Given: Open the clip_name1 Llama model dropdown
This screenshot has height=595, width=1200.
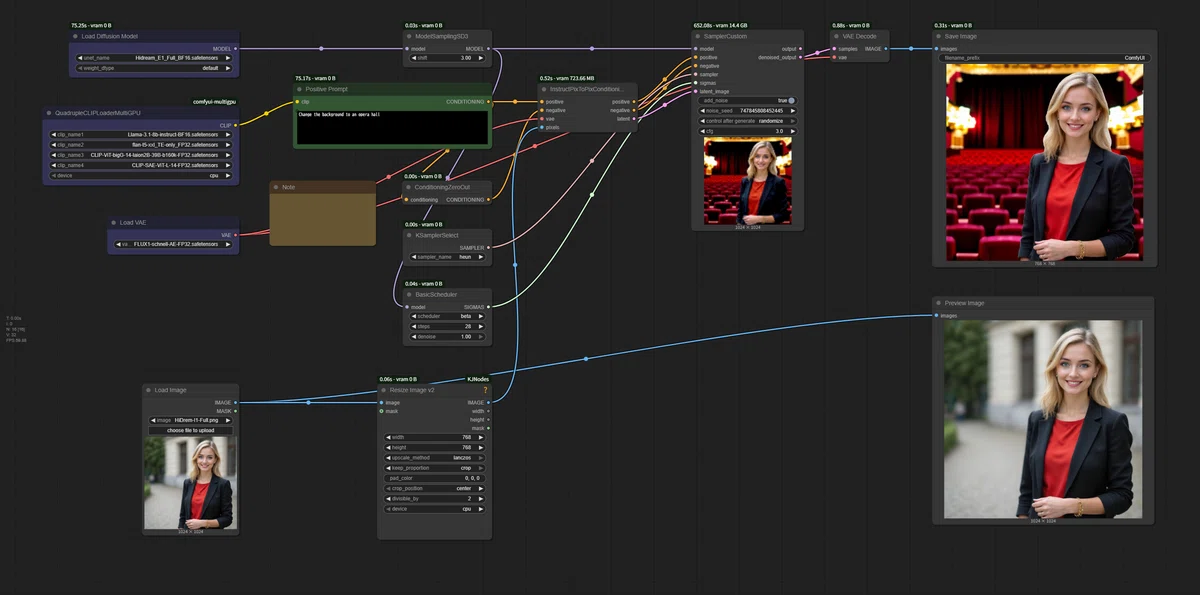Looking at the screenshot, I should pos(141,135).
